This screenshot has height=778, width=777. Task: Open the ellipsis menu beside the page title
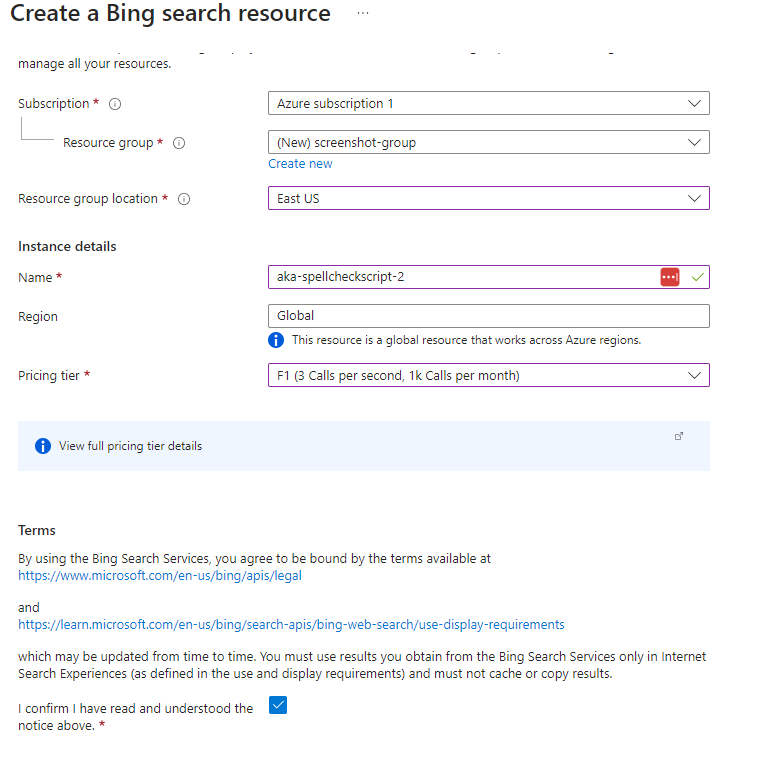pyautogui.click(x=362, y=13)
